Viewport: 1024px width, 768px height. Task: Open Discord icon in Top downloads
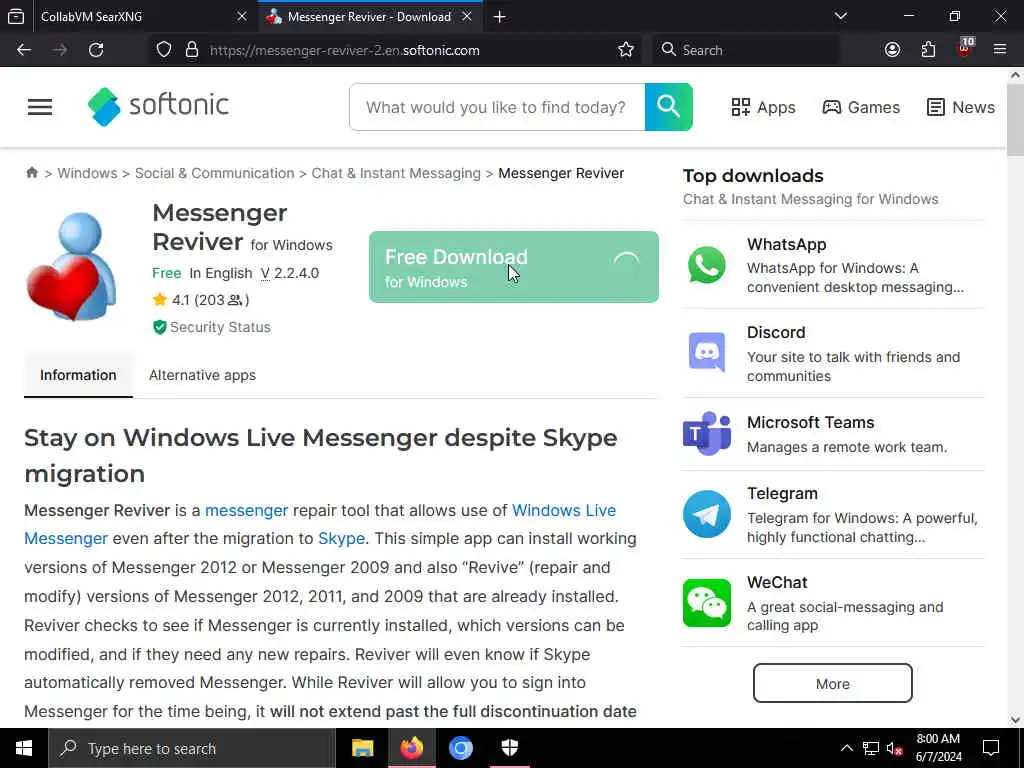tap(707, 353)
